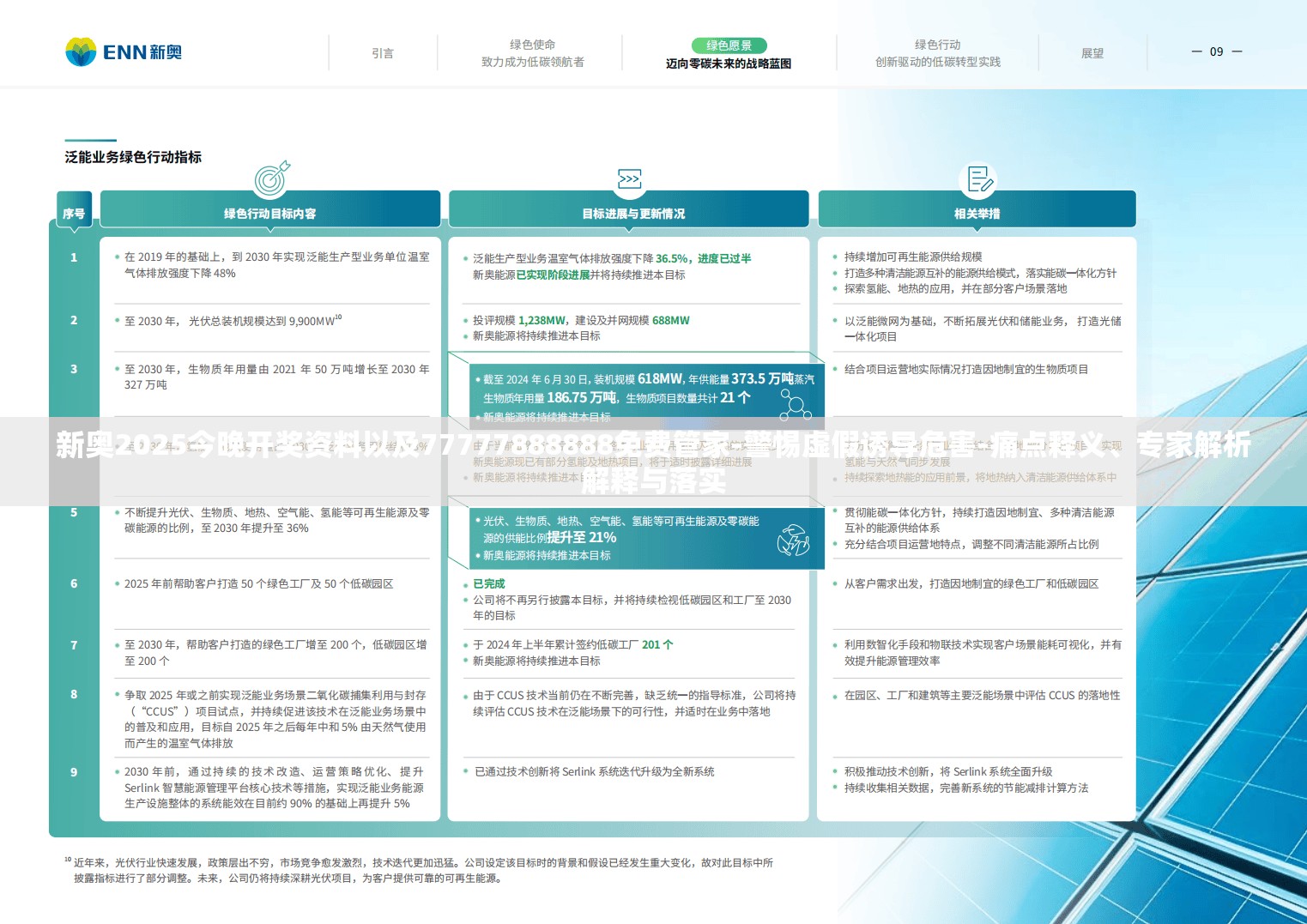This screenshot has width=1307, height=924.
Task: Open the 引言 section tab
Action: coord(383,53)
